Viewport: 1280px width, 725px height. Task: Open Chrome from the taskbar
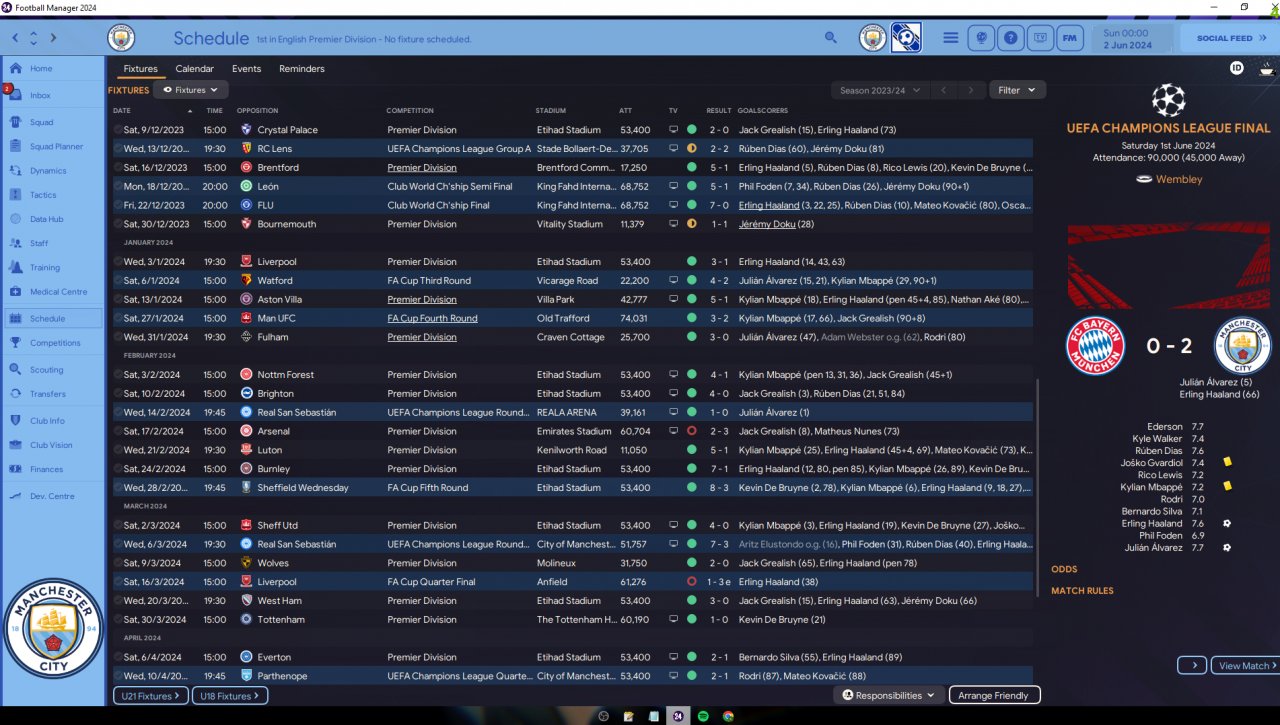pos(728,716)
